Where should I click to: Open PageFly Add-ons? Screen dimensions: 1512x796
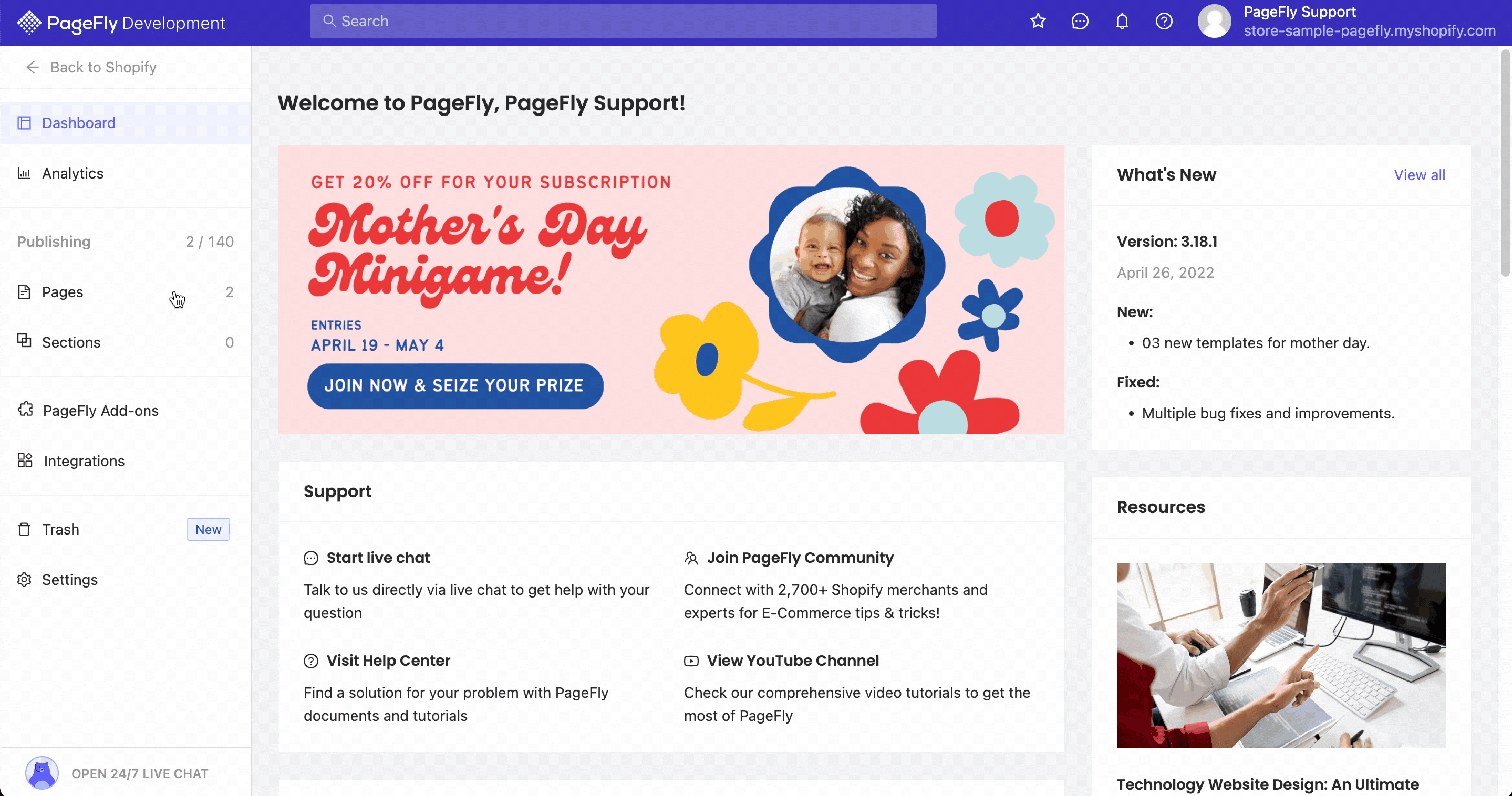pyautogui.click(x=126, y=410)
